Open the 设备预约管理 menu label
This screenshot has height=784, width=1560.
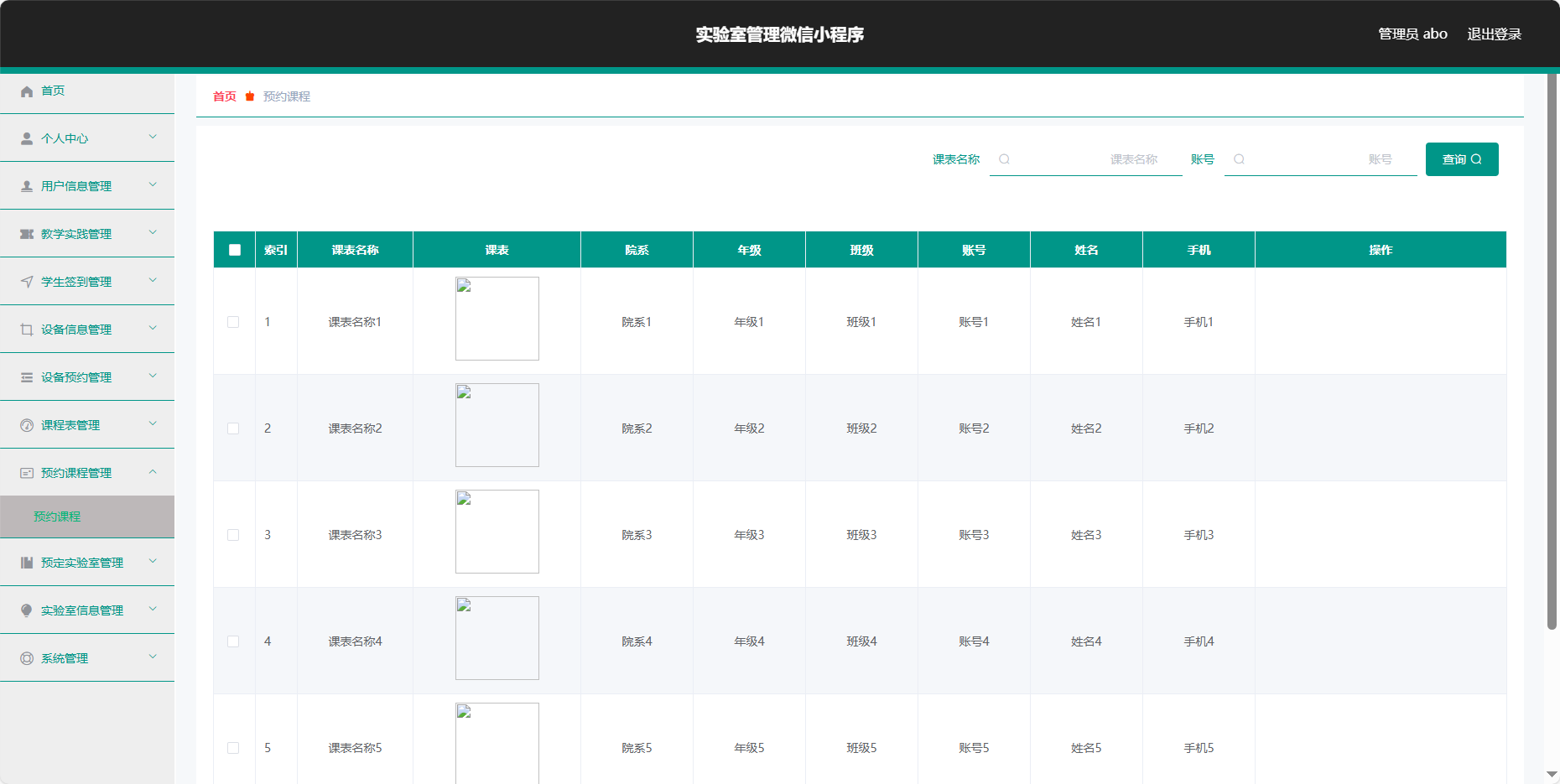[x=76, y=377]
